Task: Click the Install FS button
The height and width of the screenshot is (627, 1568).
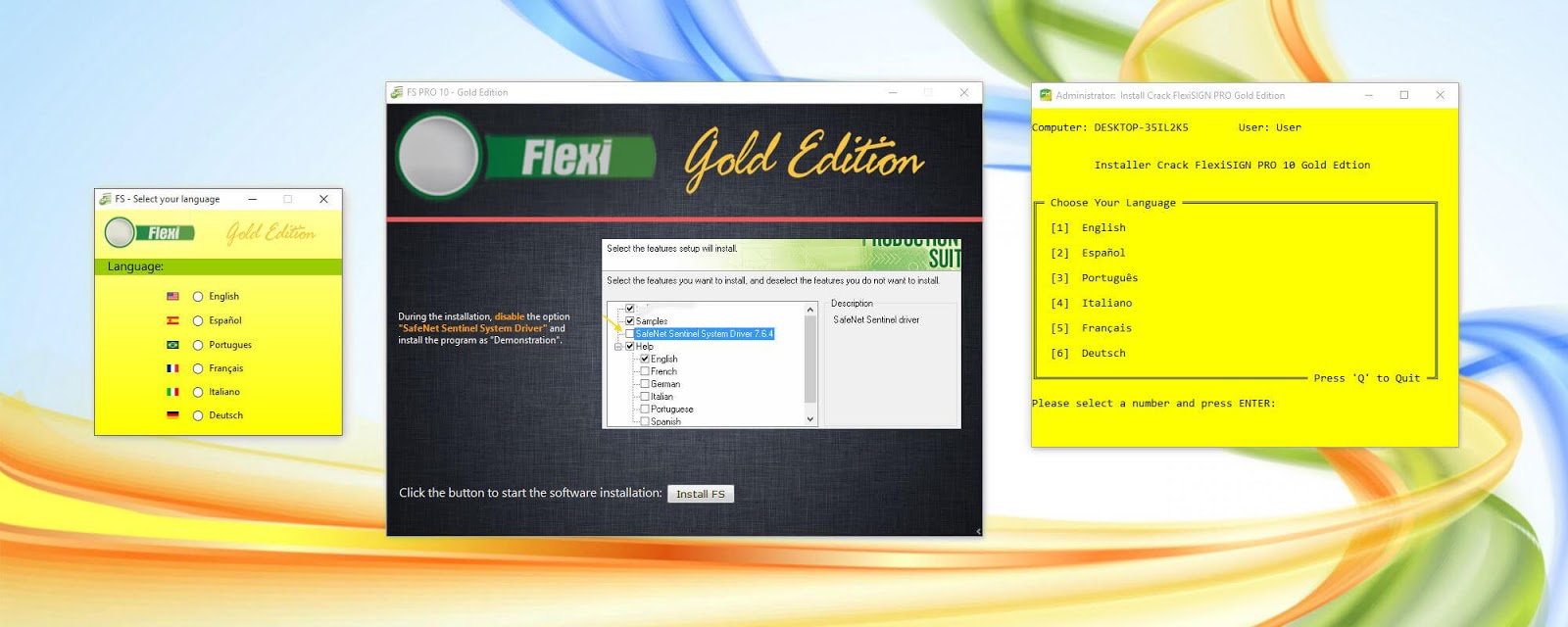Action: click(x=701, y=494)
